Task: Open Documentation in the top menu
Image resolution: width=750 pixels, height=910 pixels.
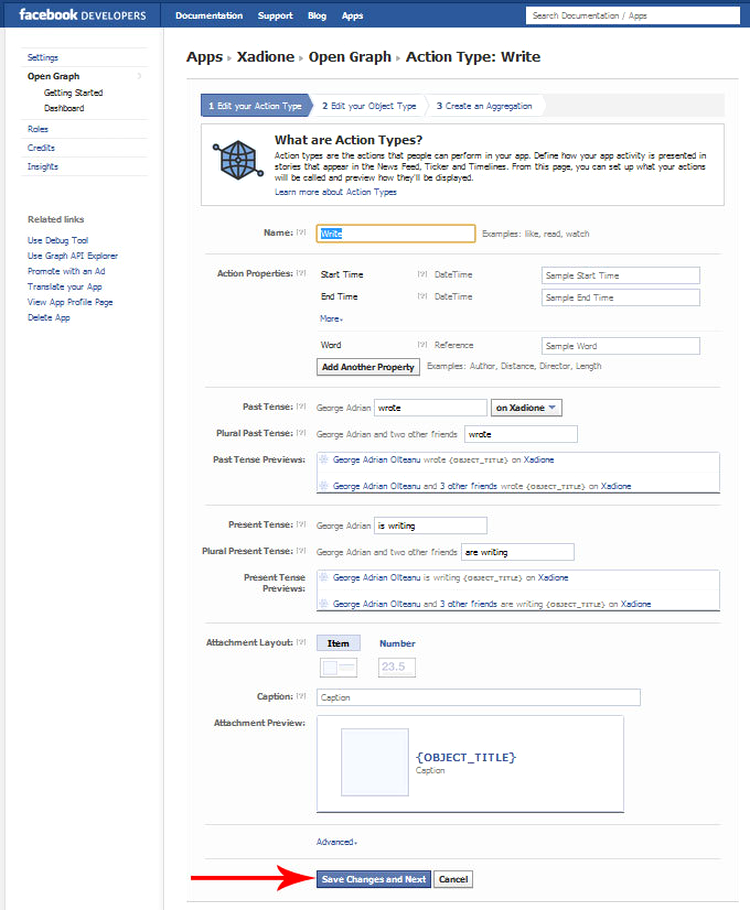Action: click(209, 16)
